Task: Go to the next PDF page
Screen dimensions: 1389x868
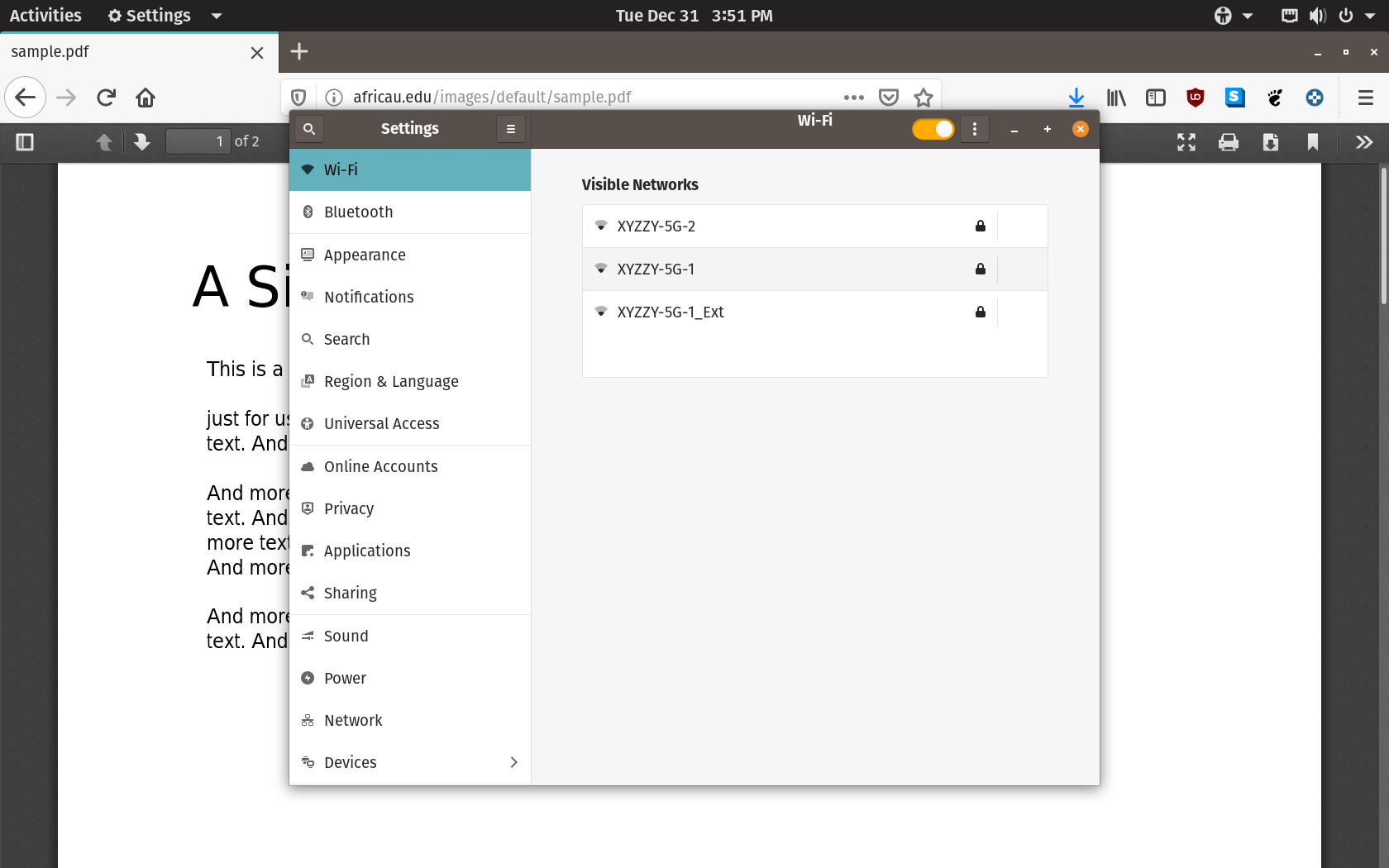Action: (141, 141)
